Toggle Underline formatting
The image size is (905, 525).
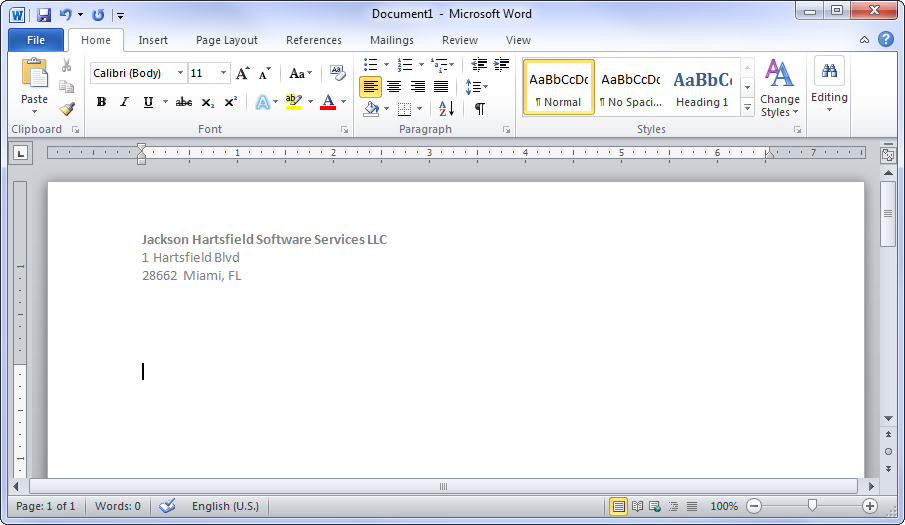[148, 102]
